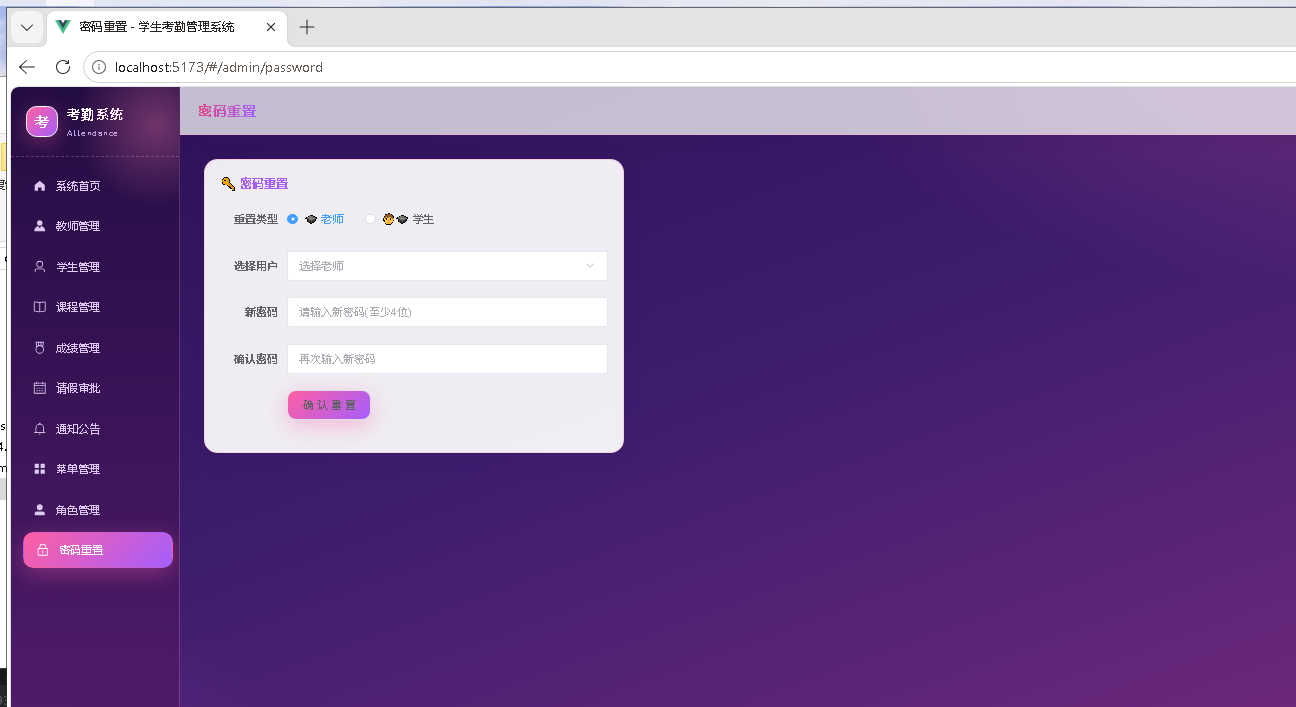Open 学生管理 menu item

[97, 267]
